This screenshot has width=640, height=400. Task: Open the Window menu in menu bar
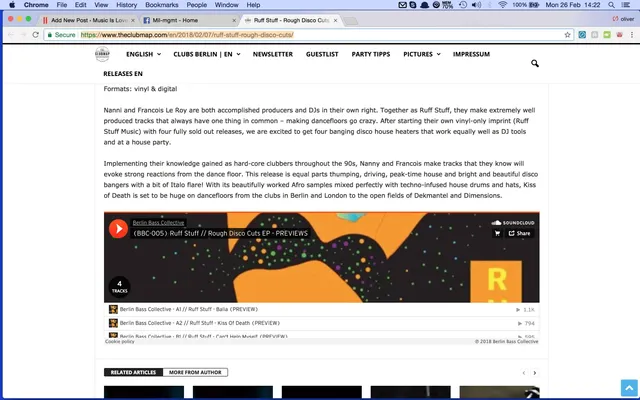point(227,5)
